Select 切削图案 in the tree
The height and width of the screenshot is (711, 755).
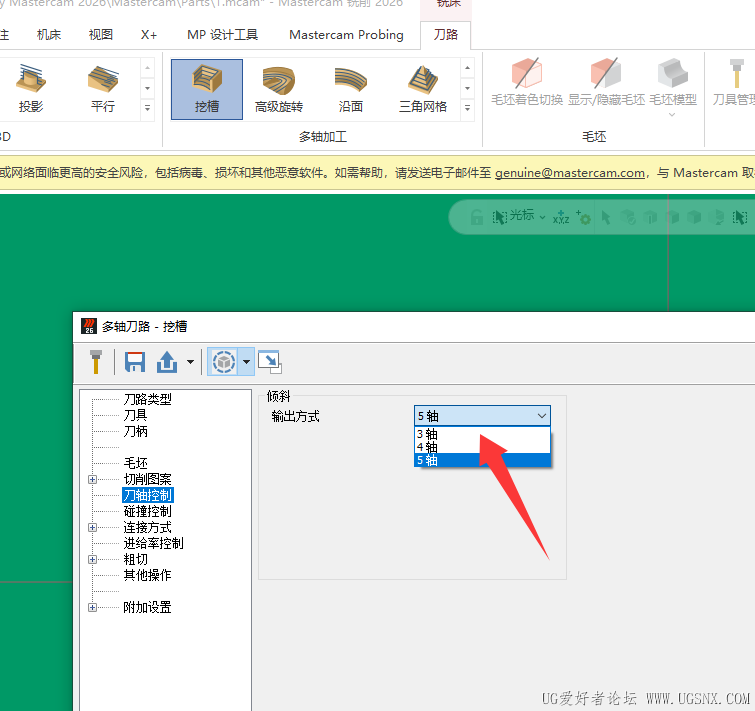(x=147, y=479)
